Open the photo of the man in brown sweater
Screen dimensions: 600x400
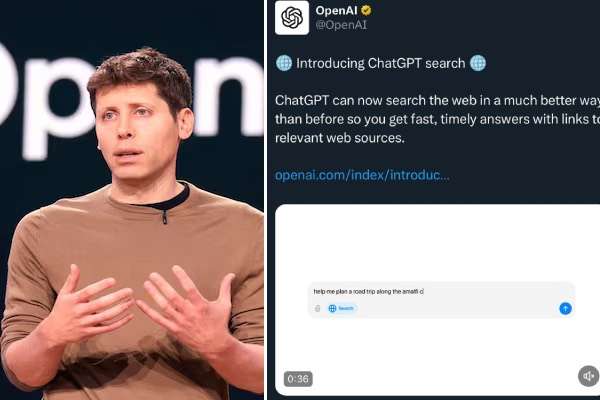coord(132,200)
